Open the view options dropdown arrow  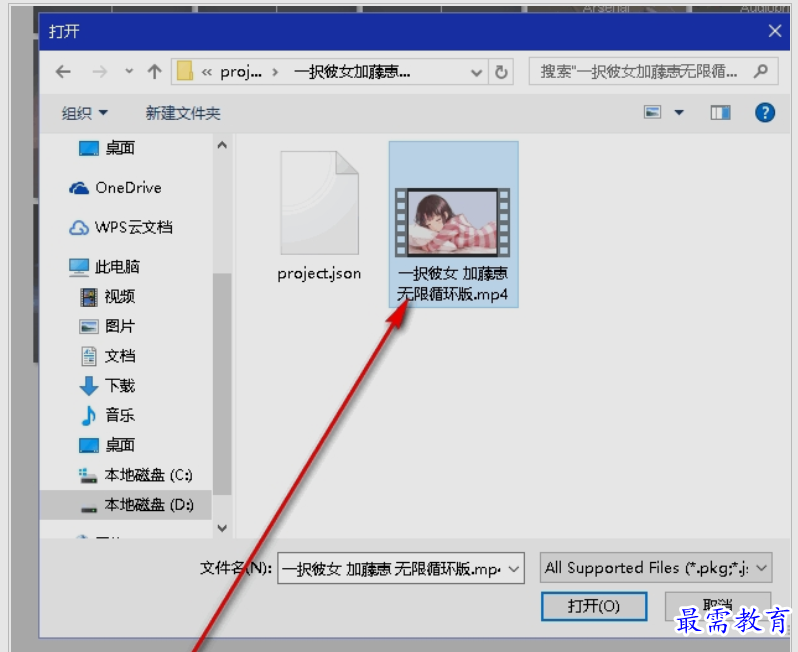679,112
